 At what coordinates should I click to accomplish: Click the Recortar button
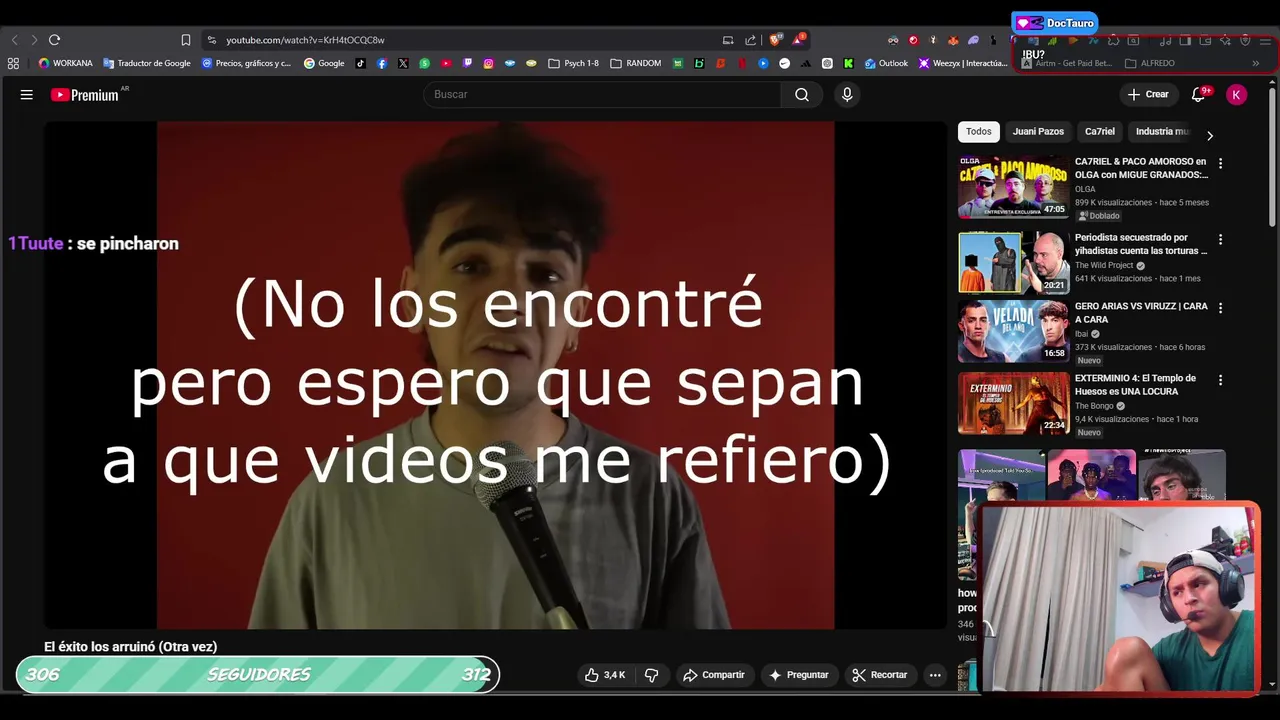880,675
